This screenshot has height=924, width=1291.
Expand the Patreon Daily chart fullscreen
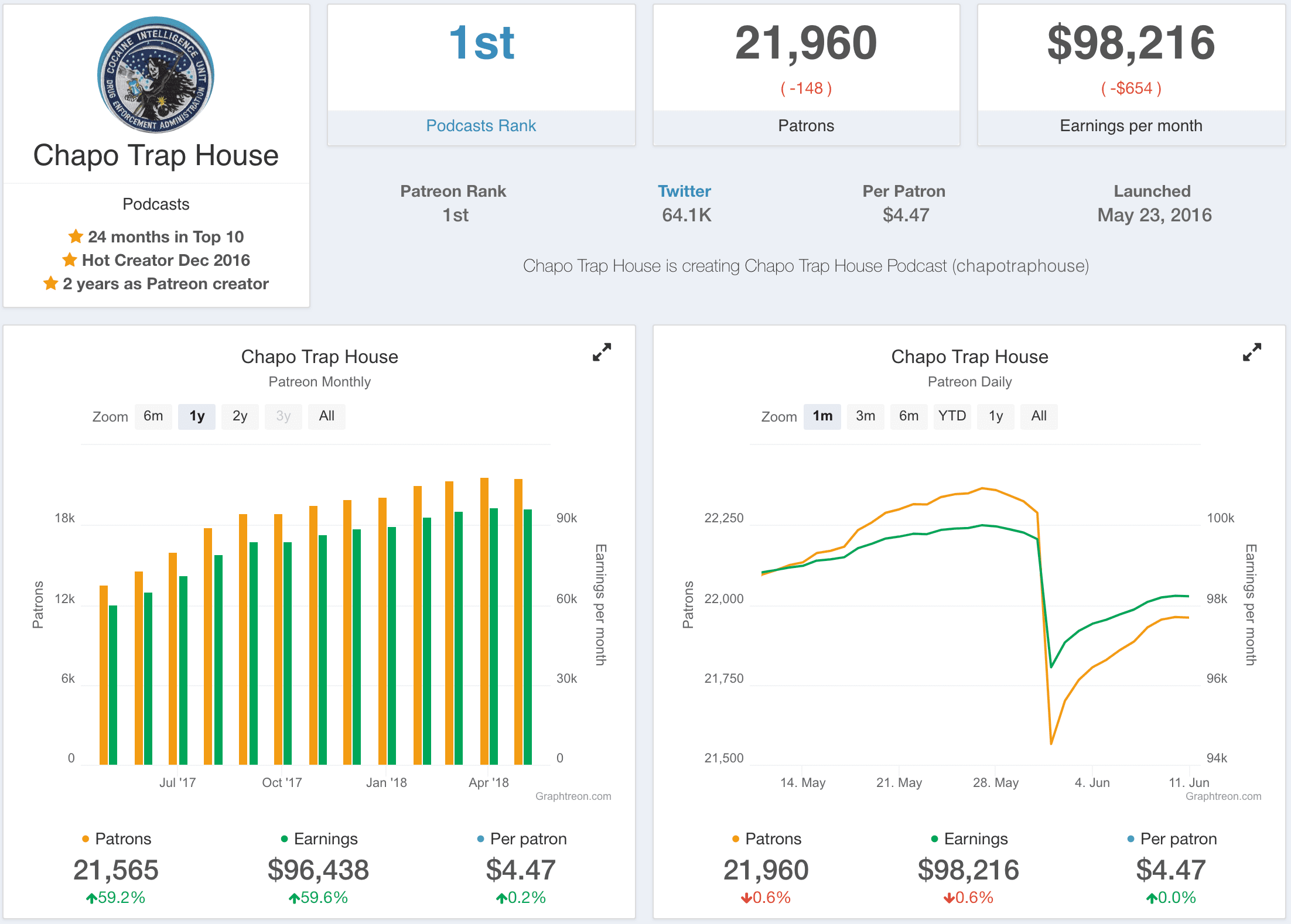click(x=1252, y=352)
